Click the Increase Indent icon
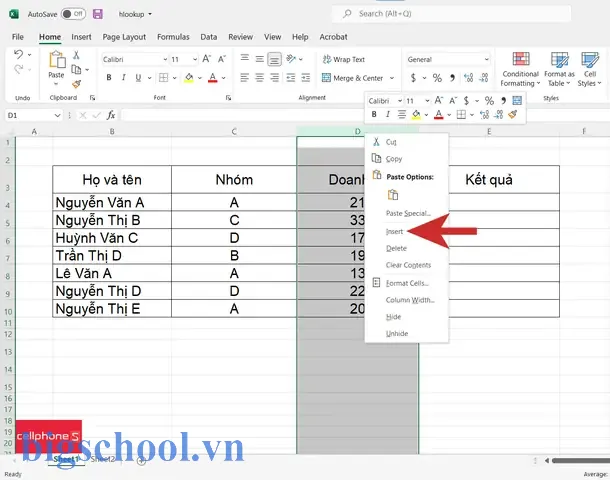 [x=306, y=78]
